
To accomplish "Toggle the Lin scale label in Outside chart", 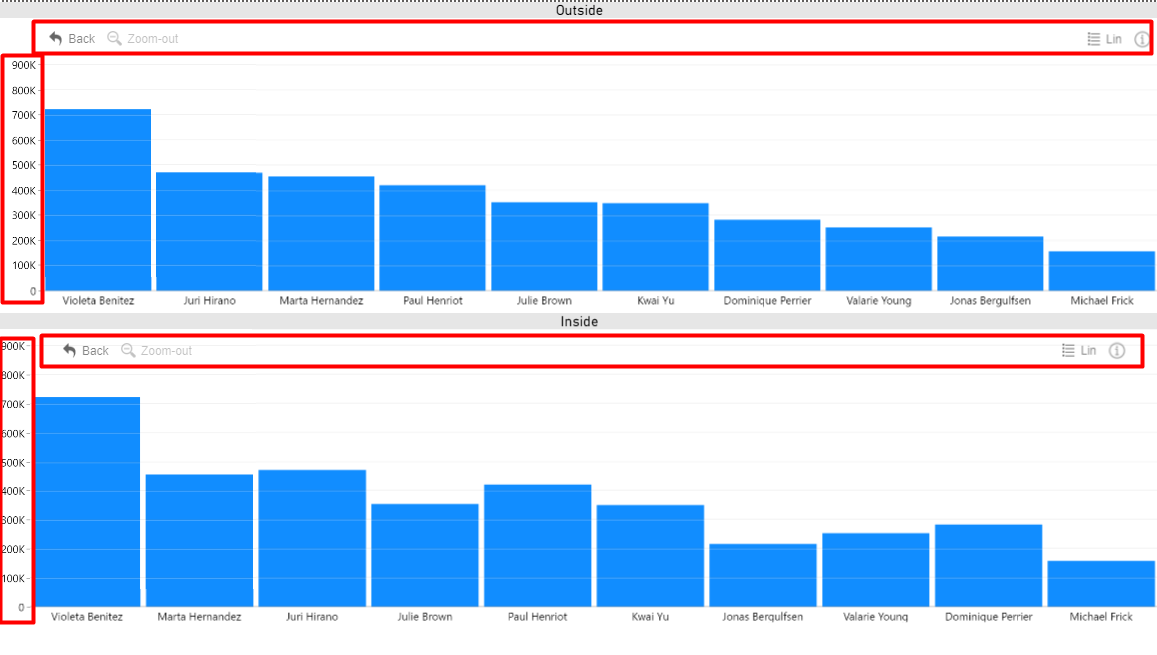I will click(x=1113, y=39).
